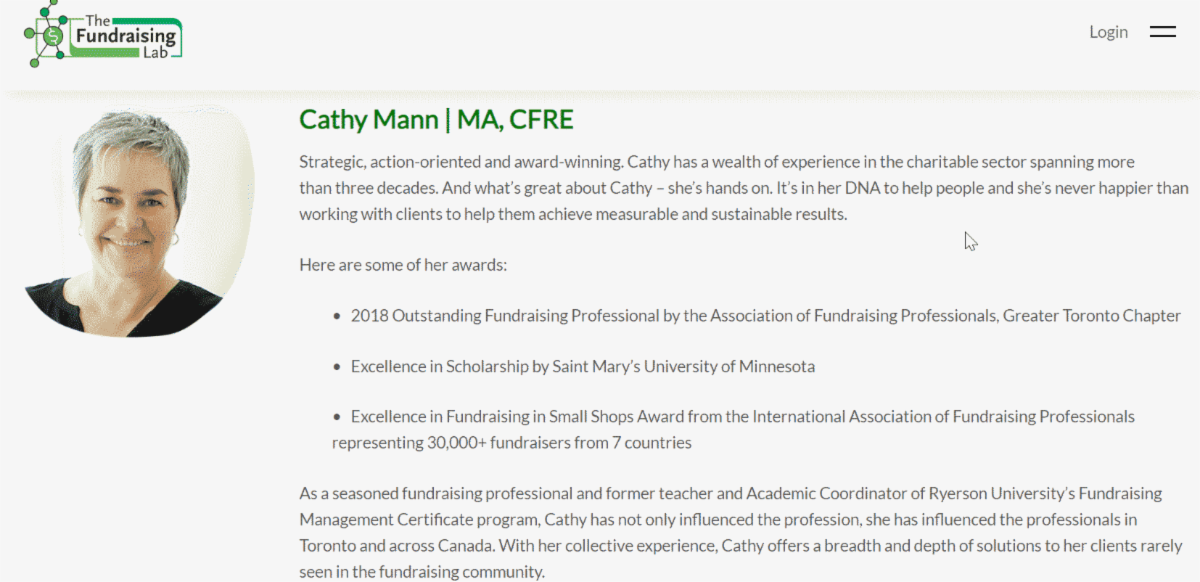Click bullet dot before Excellence in Scholarship
The width and height of the screenshot is (1200, 582).
click(338, 367)
